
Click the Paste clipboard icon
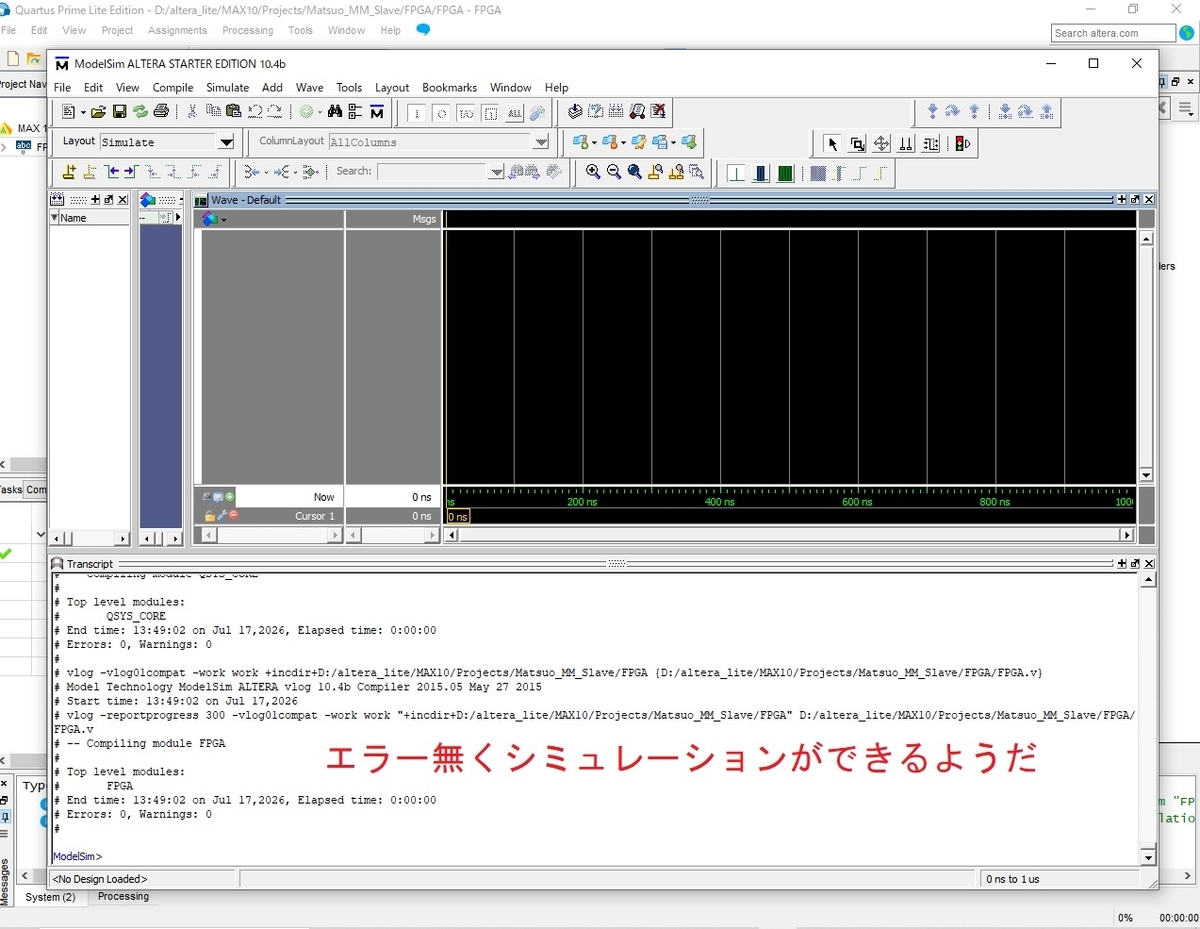click(x=233, y=112)
